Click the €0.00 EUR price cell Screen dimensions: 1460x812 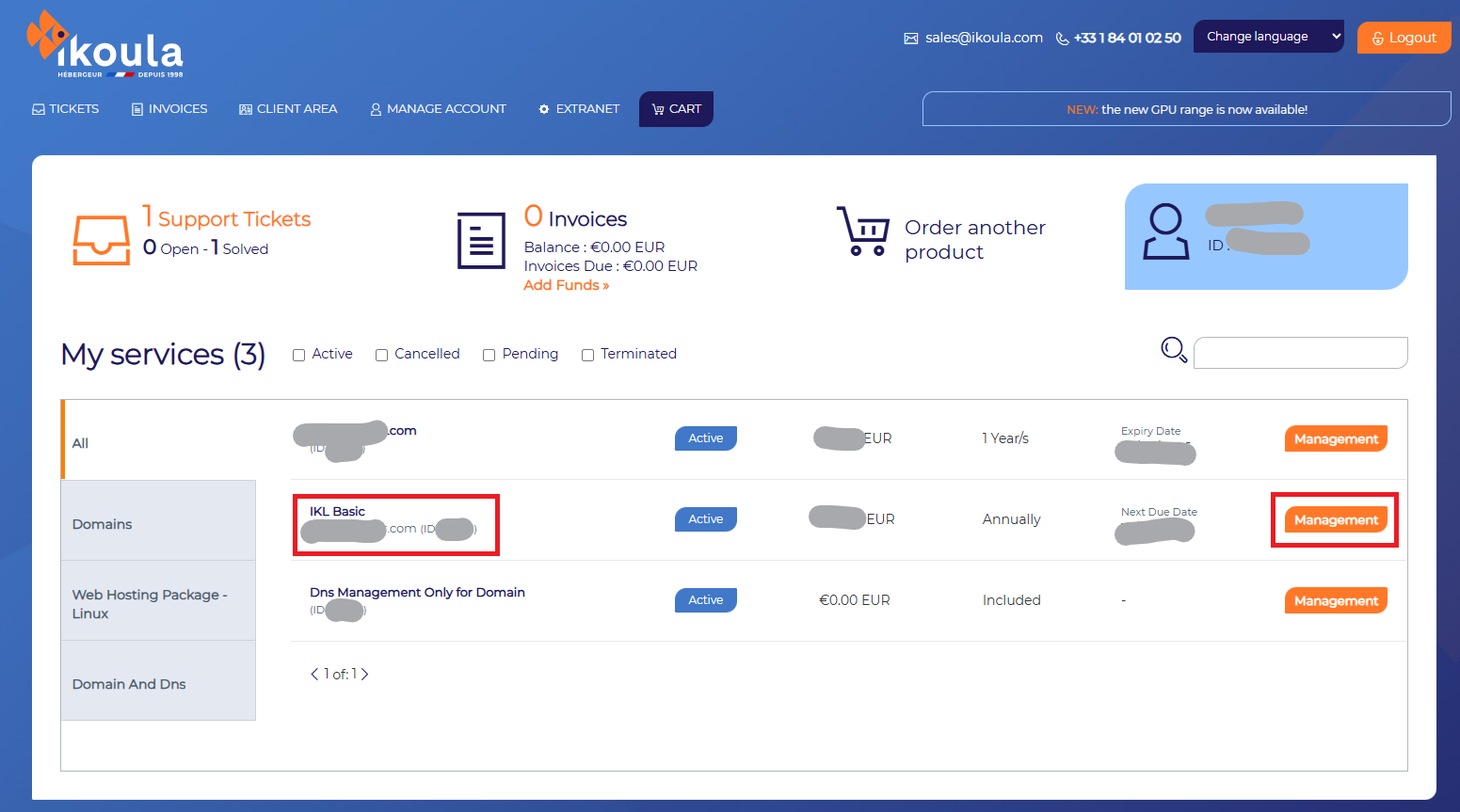pos(855,600)
